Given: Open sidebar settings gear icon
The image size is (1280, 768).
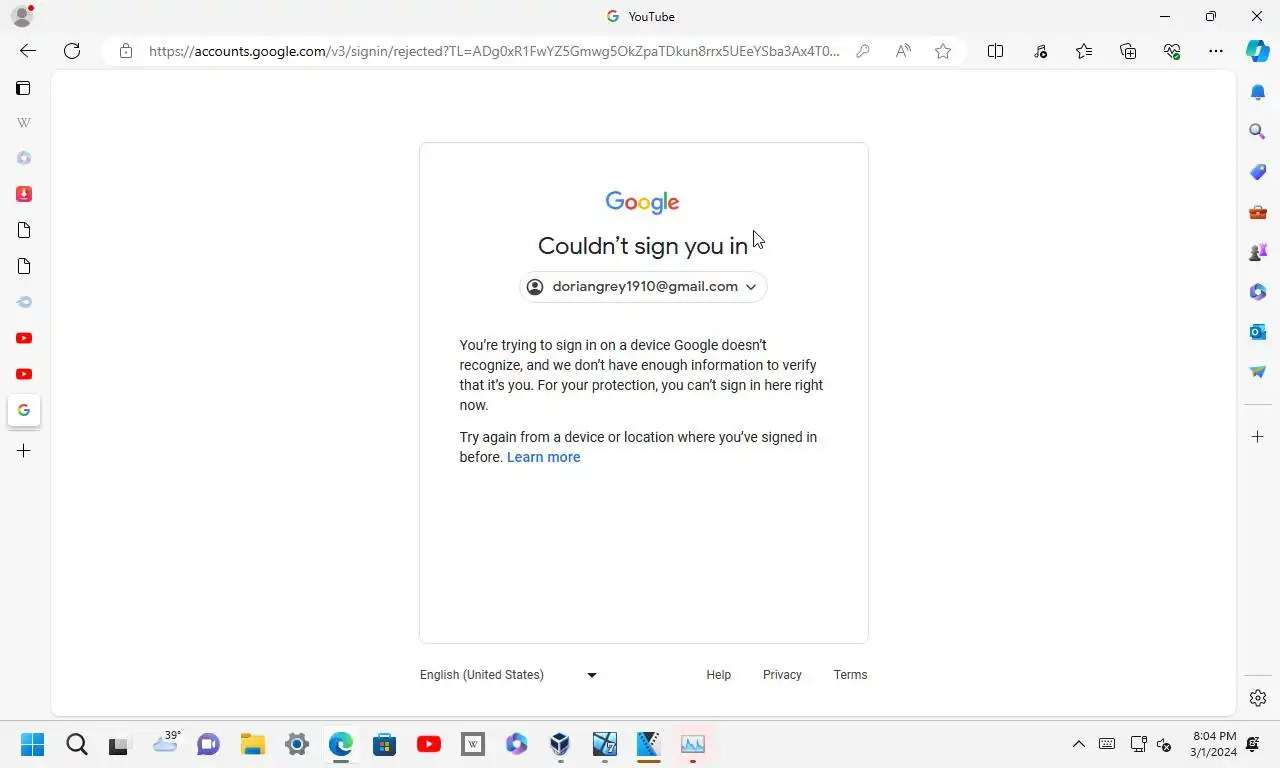Looking at the screenshot, I should [x=1258, y=698].
